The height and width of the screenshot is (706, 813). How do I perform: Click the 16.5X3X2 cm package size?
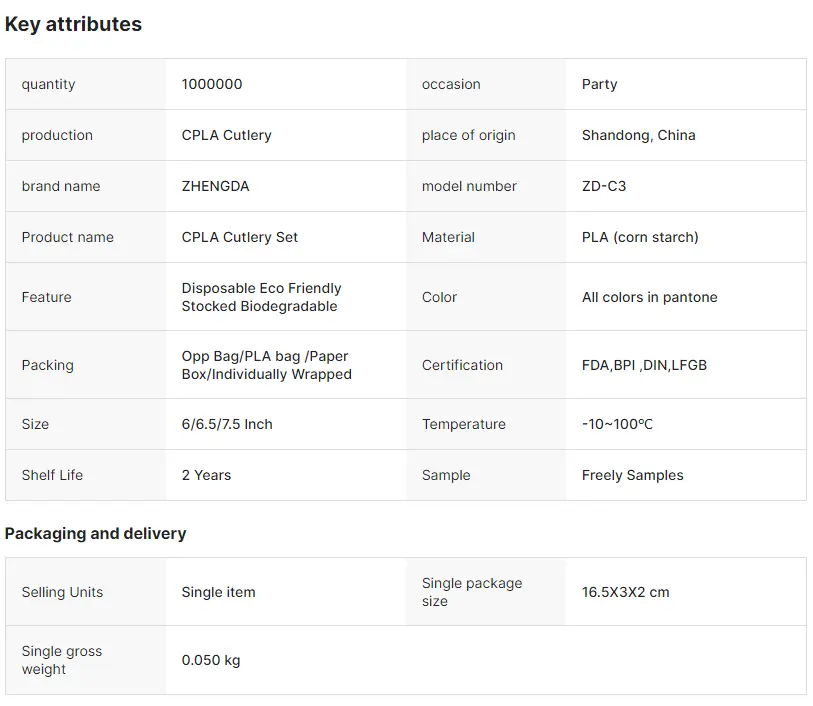625,592
